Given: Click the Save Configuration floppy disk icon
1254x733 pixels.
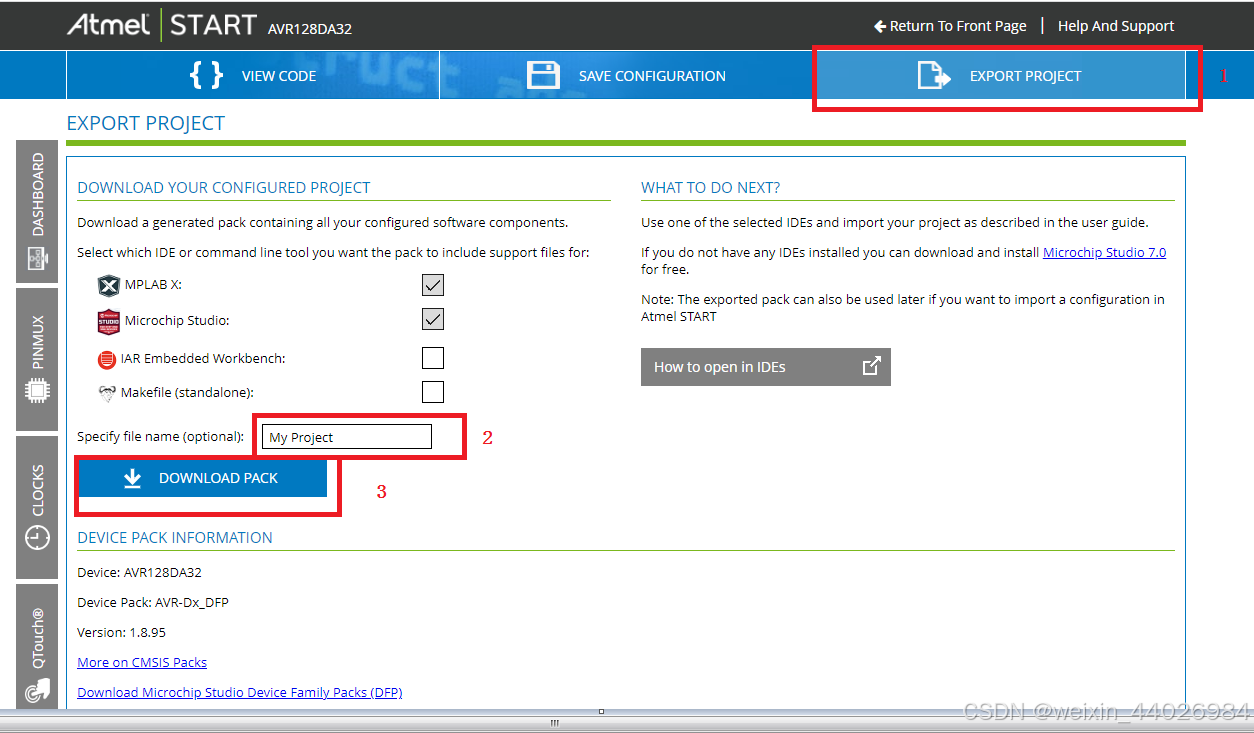Looking at the screenshot, I should click(x=544, y=75).
